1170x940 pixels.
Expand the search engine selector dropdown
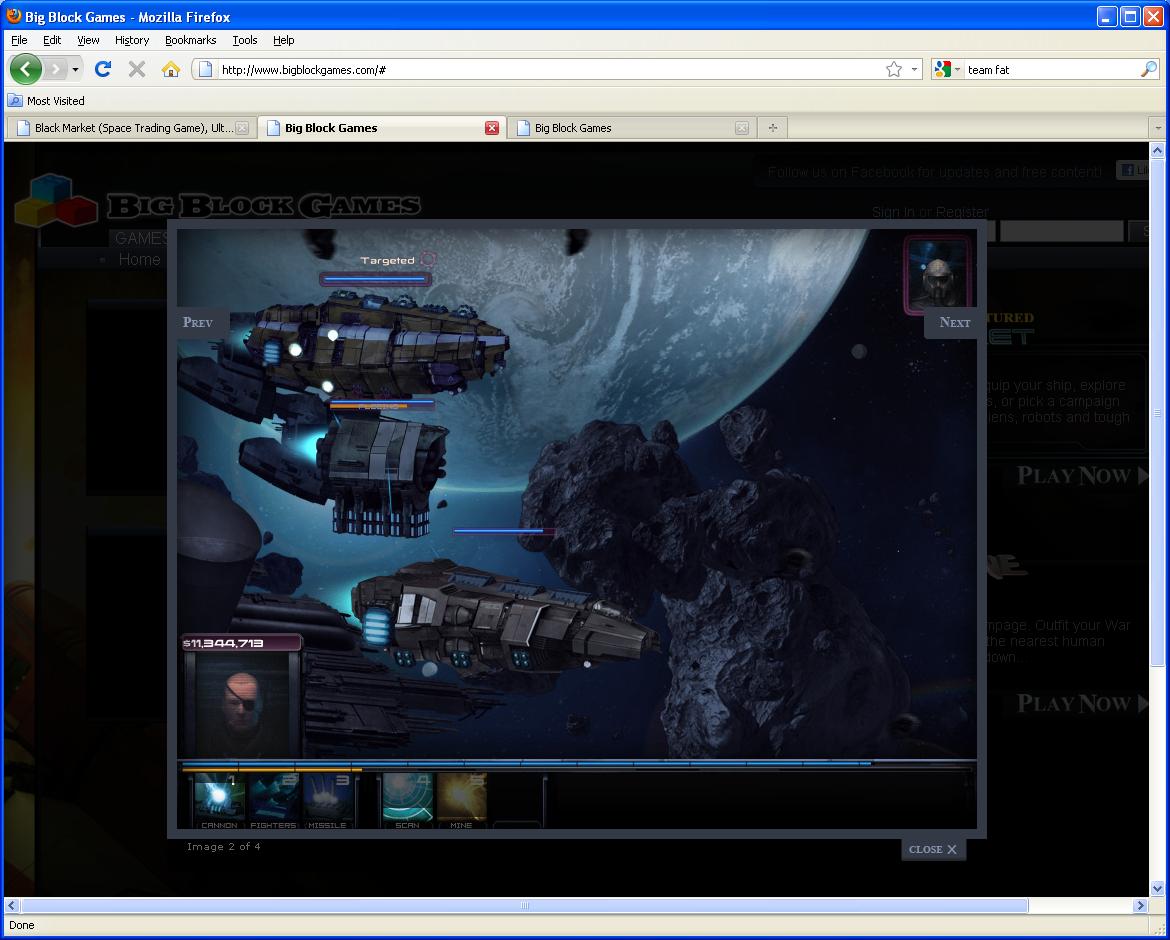click(945, 69)
